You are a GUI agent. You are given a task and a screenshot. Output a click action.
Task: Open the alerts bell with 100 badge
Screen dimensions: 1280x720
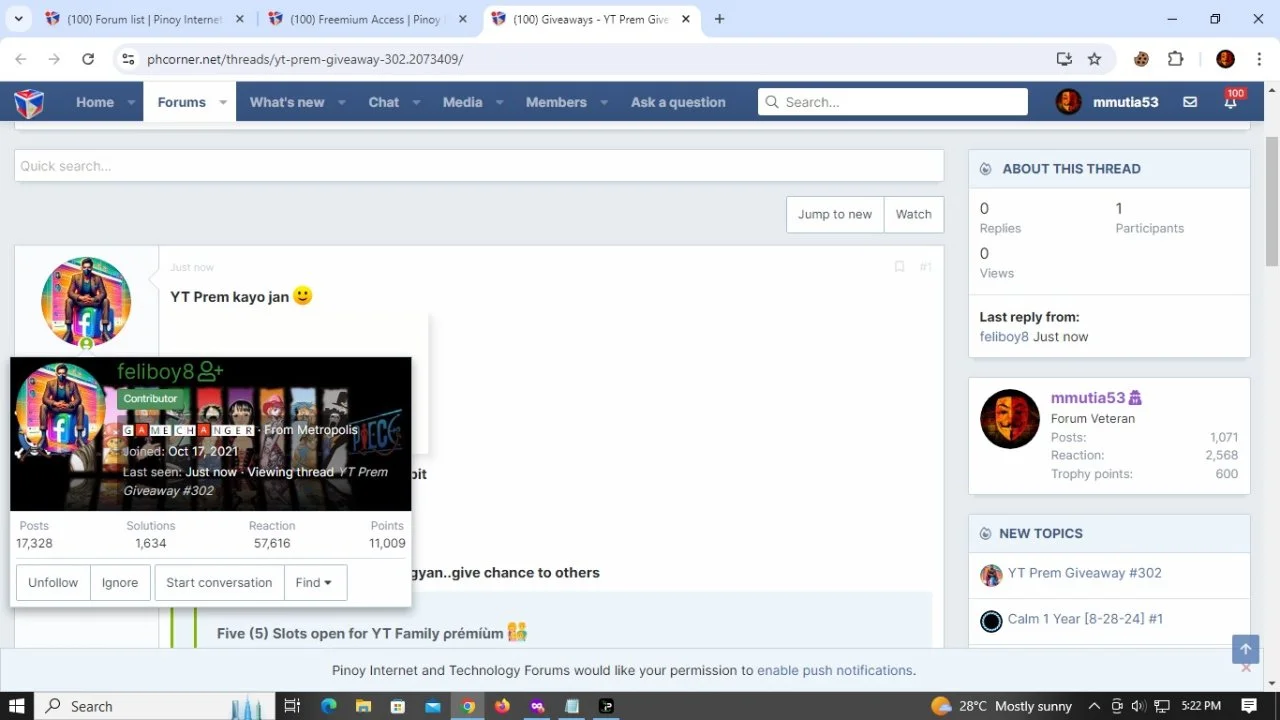tap(1231, 101)
